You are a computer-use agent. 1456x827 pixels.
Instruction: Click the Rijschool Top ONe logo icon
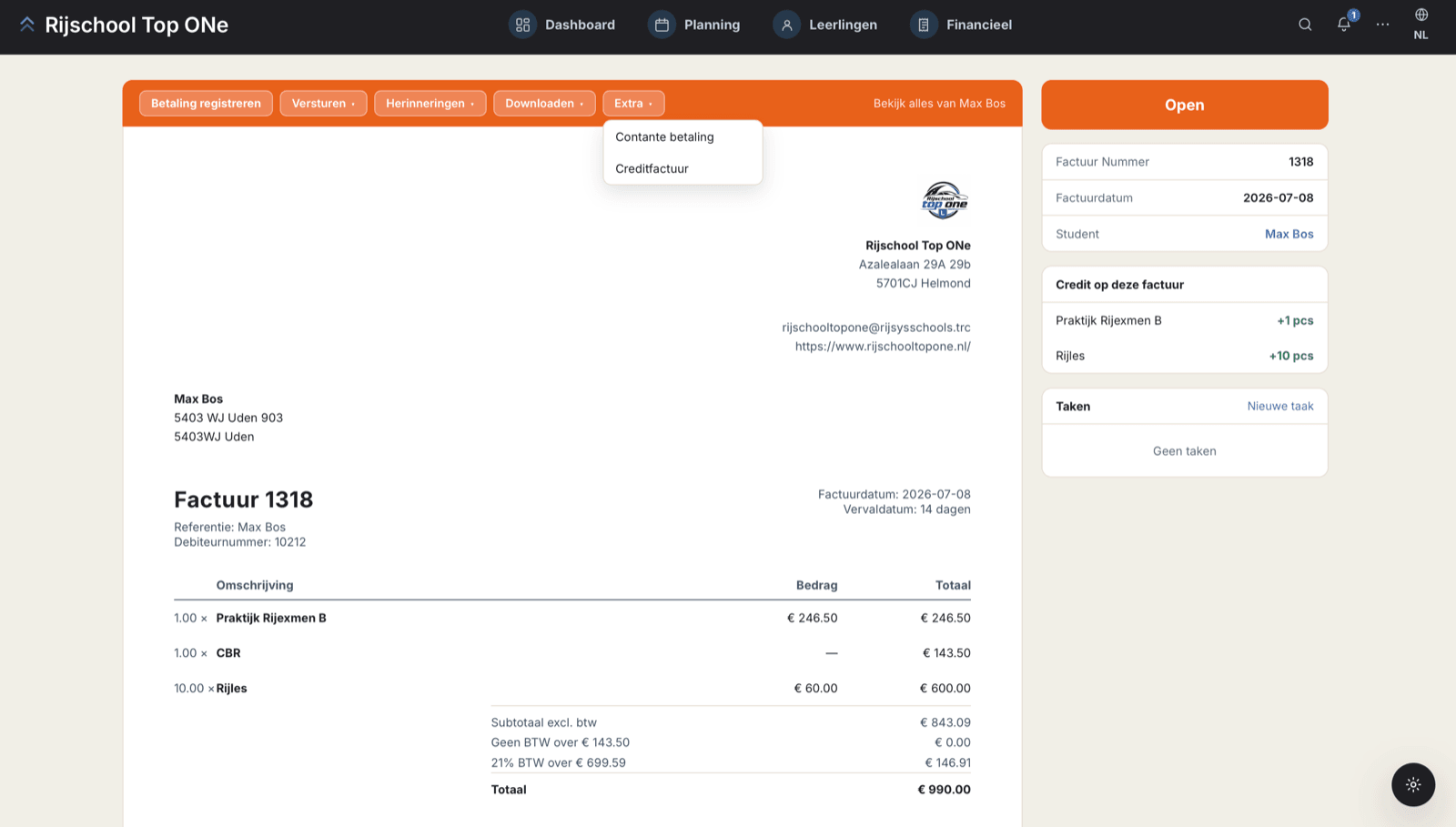(x=27, y=25)
